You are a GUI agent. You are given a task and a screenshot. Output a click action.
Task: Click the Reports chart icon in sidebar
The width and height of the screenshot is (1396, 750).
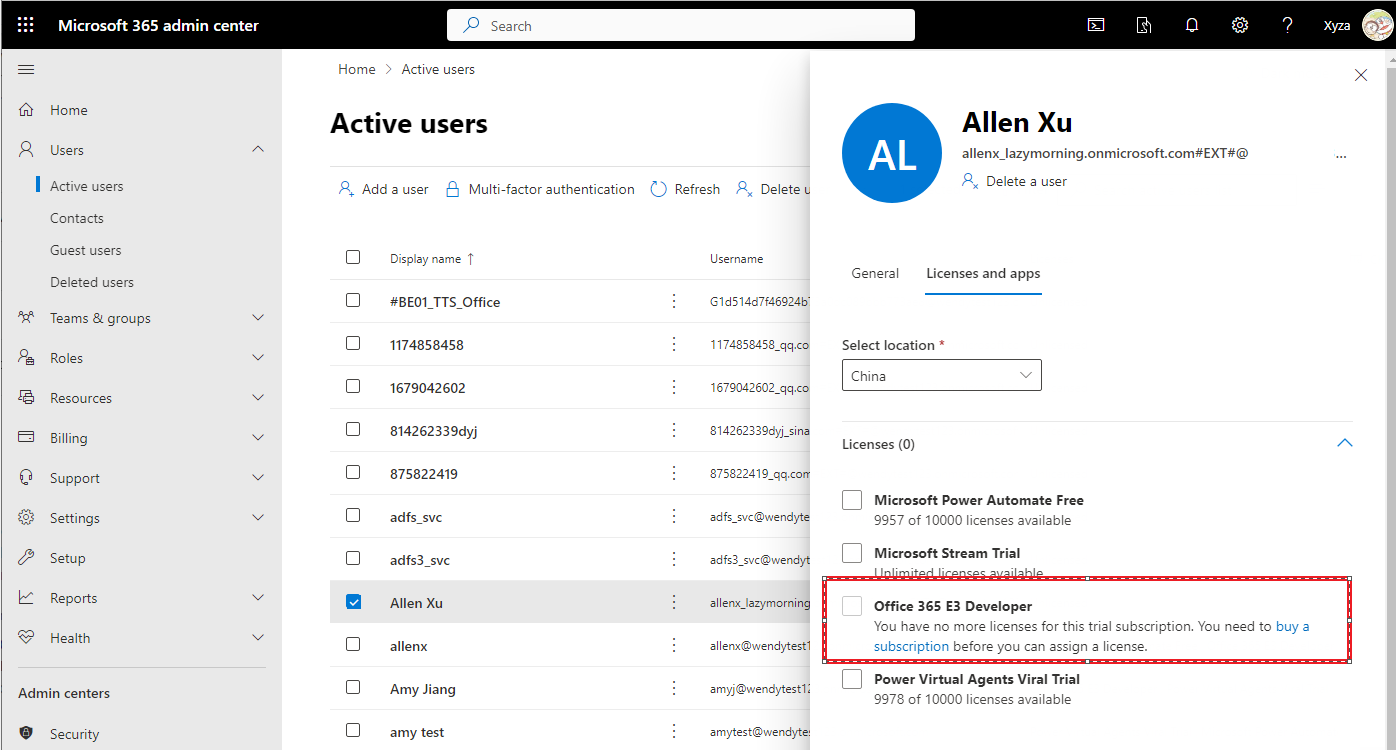pos(27,598)
